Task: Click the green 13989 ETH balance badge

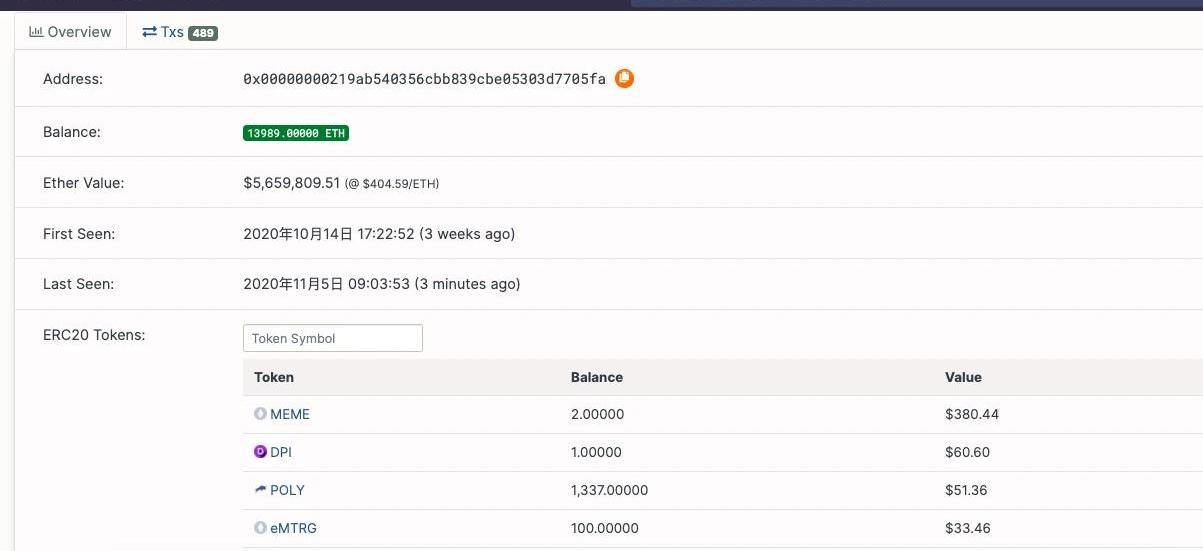Action: [296, 133]
